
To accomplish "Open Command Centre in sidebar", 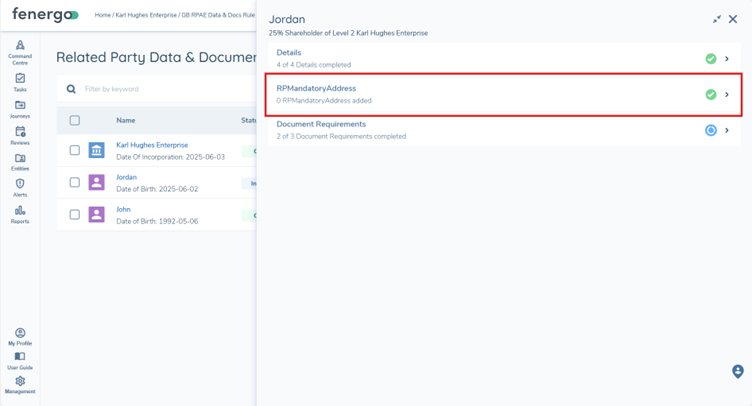I will [20, 52].
